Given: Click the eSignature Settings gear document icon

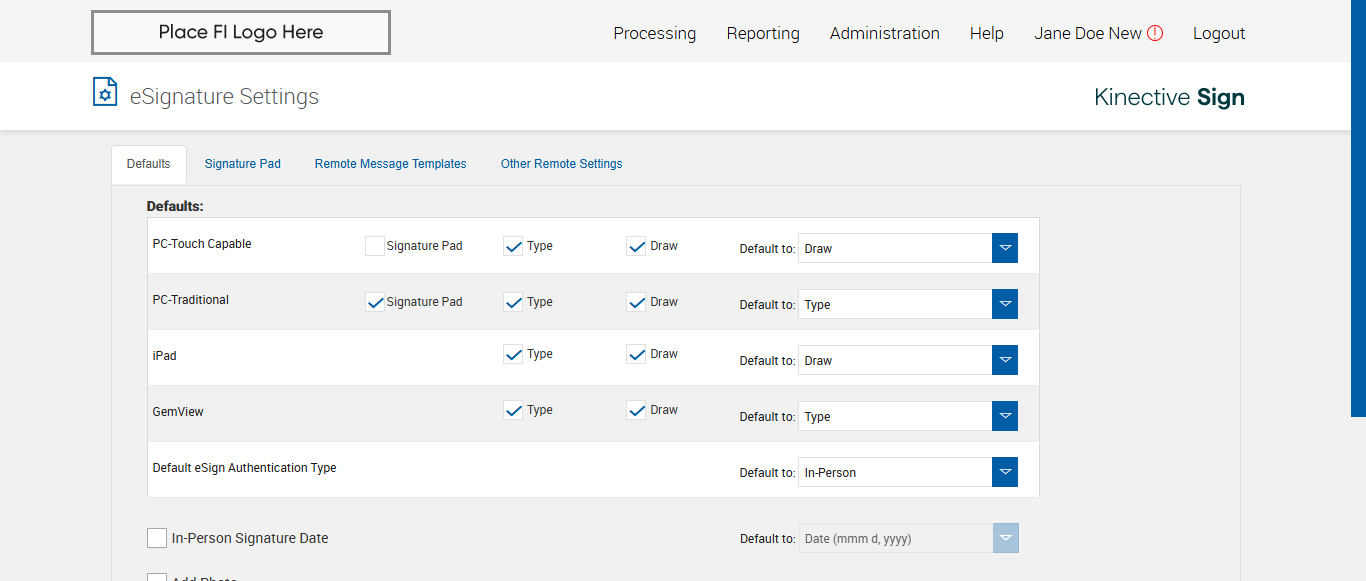Looking at the screenshot, I should (105, 92).
